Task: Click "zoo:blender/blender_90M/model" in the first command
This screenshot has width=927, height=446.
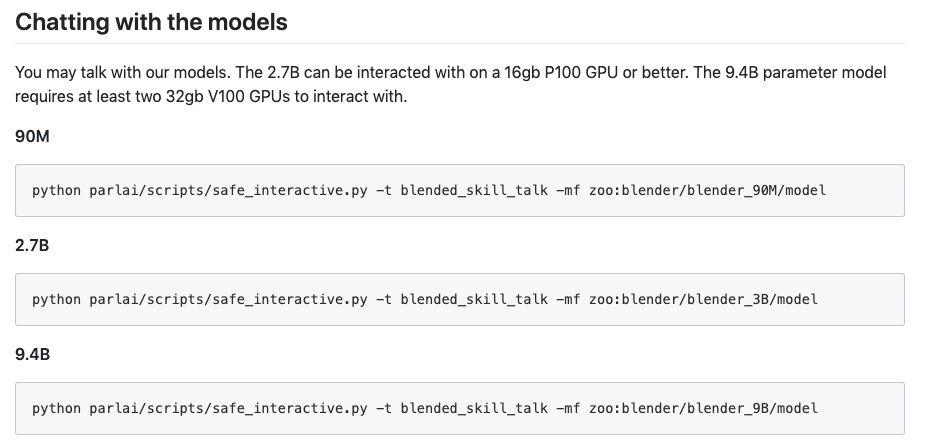Action: coord(706,190)
